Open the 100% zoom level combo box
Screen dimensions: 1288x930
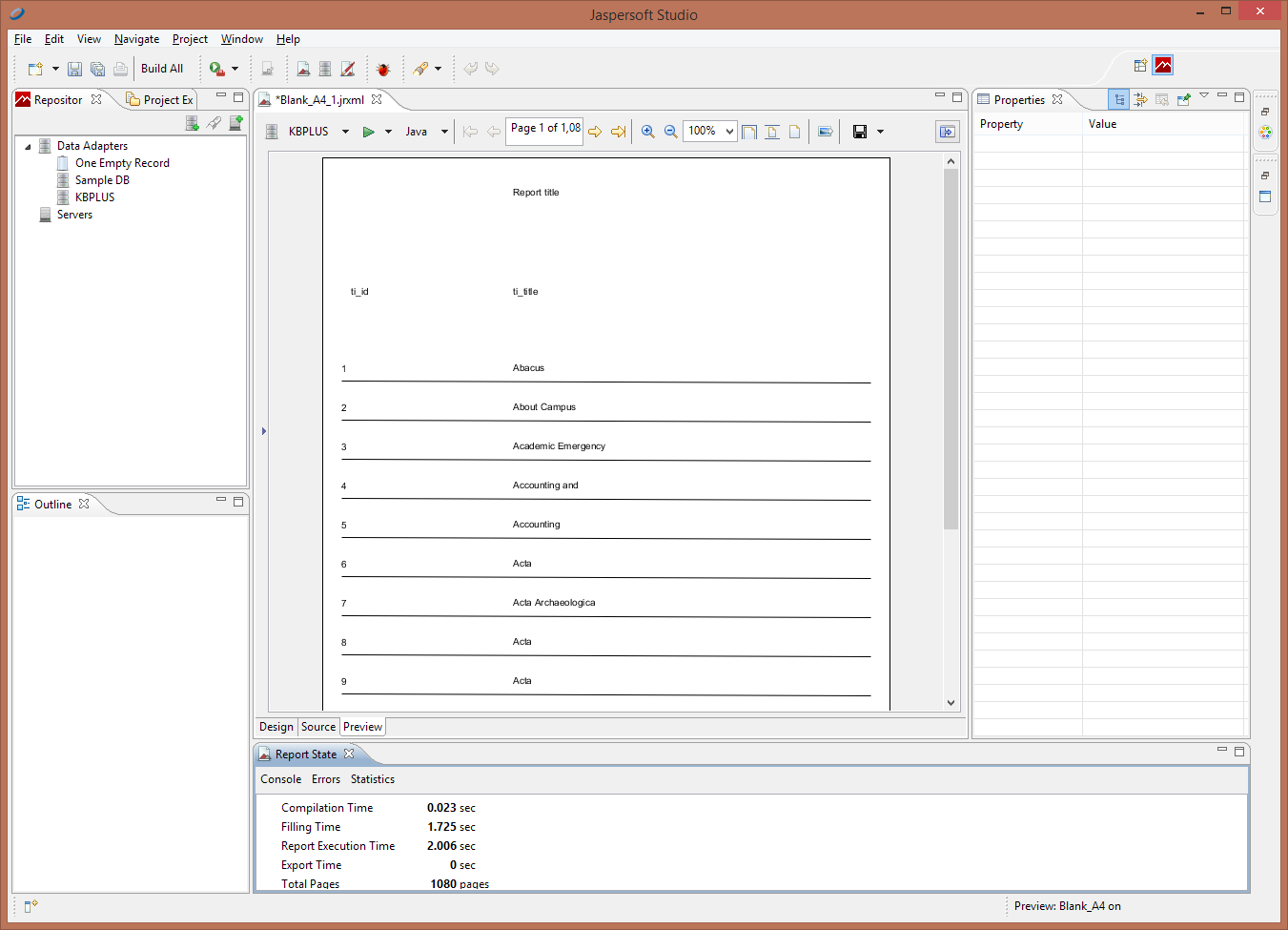[710, 131]
